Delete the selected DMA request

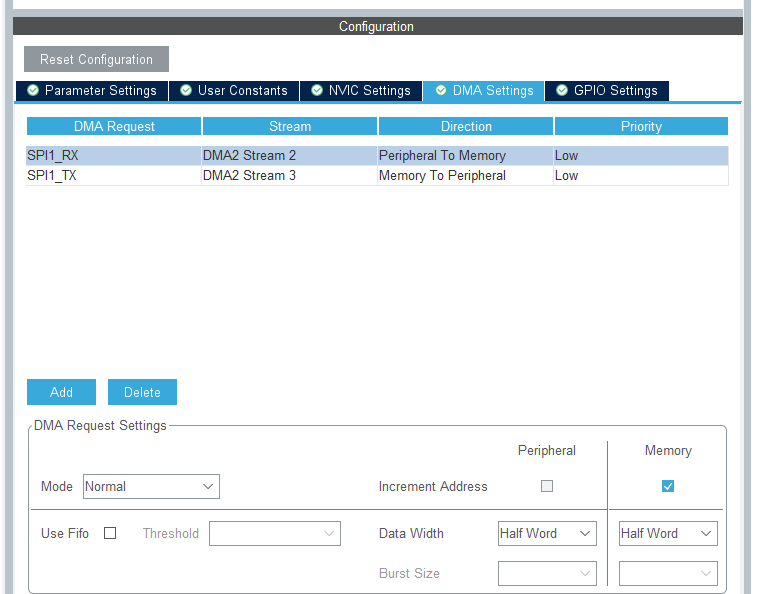tap(142, 392)
